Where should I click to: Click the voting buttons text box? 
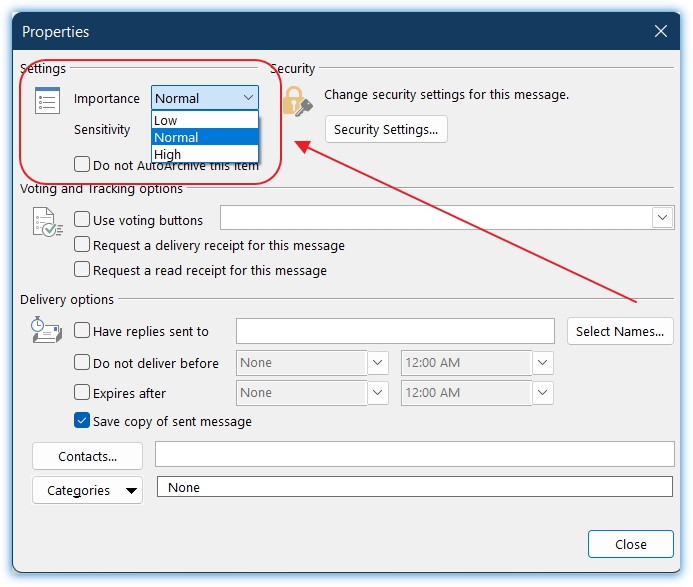point(436,217)
